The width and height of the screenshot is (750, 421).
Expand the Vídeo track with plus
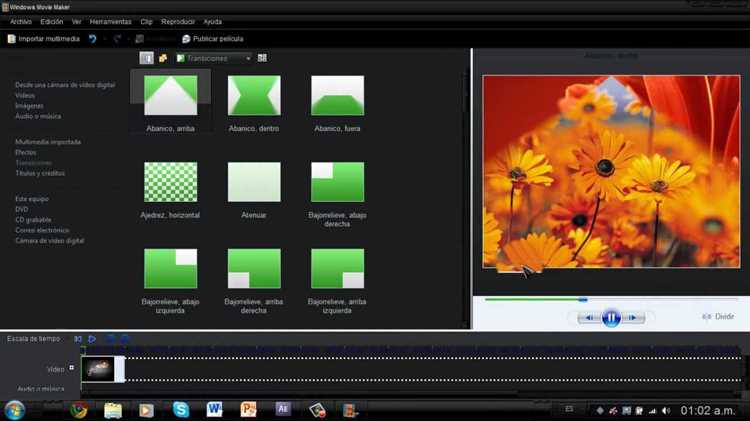(71, 368)
